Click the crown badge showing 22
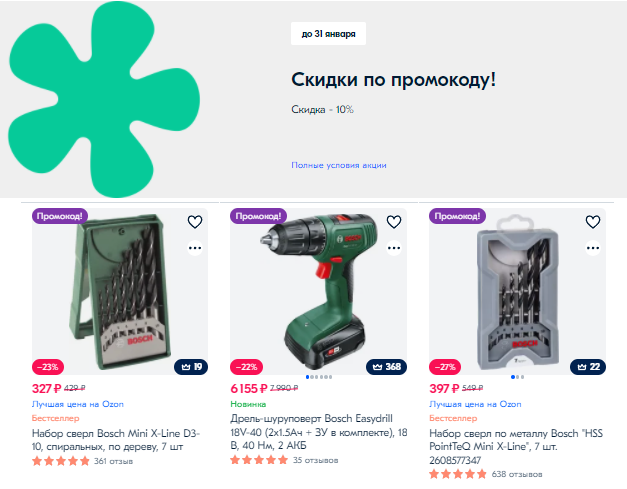Image resolution: width=627 pixels, height=489 pixels. [588, 367]
